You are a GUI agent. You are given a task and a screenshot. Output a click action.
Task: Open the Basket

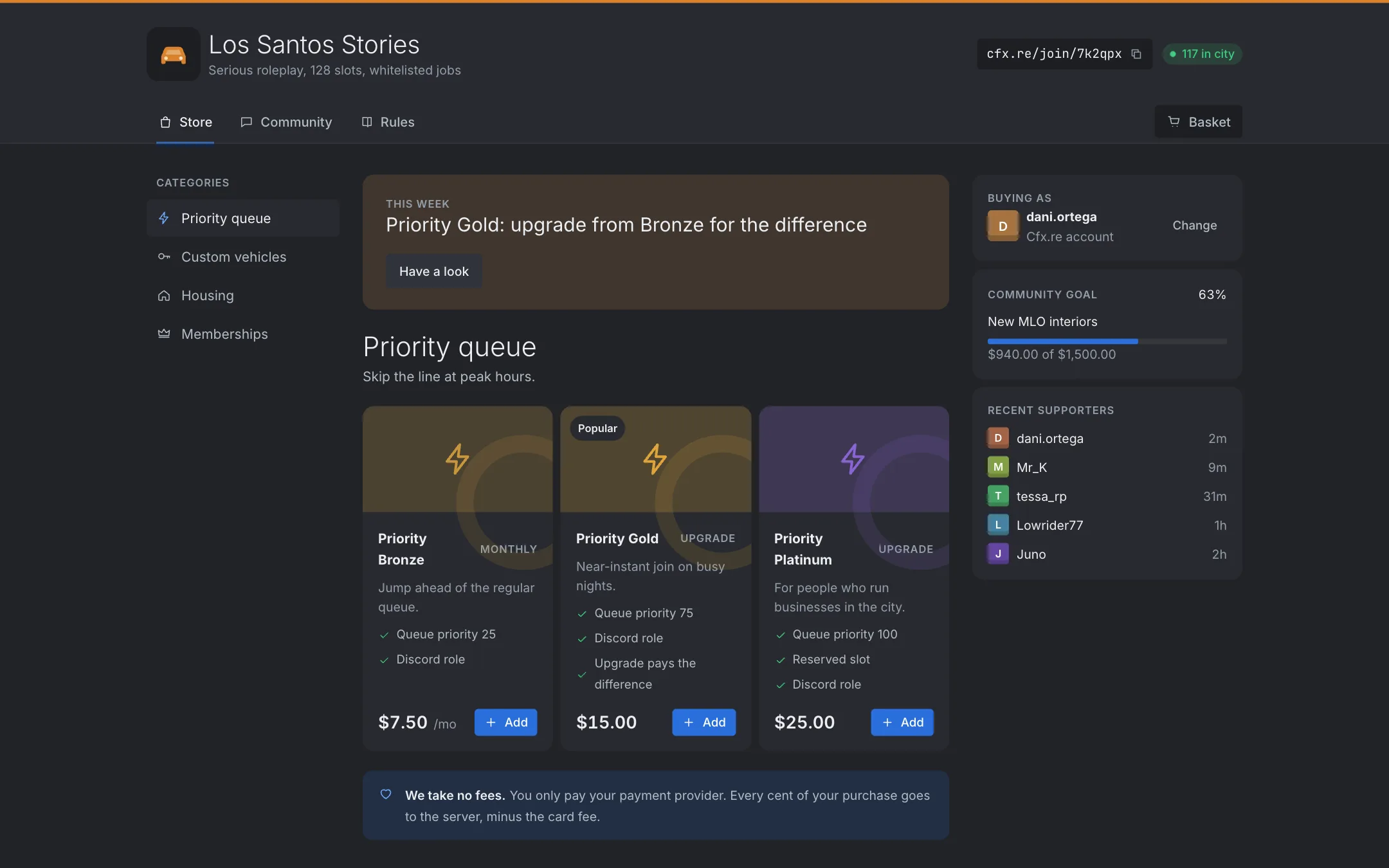1199,122
